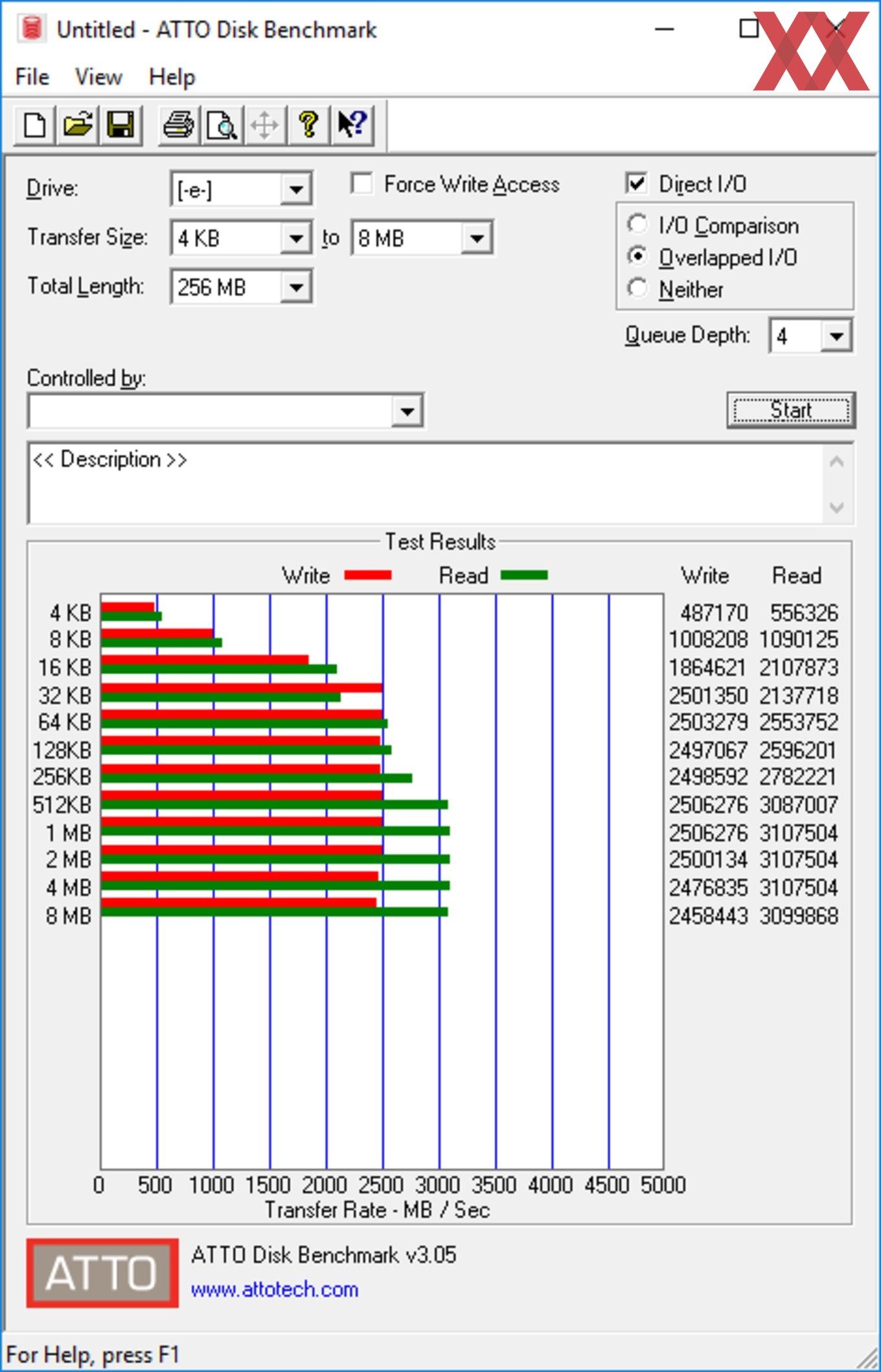This screenshot has height=1372, width=881.
Task: Click read value 1090125
Action: coord(799,639)
